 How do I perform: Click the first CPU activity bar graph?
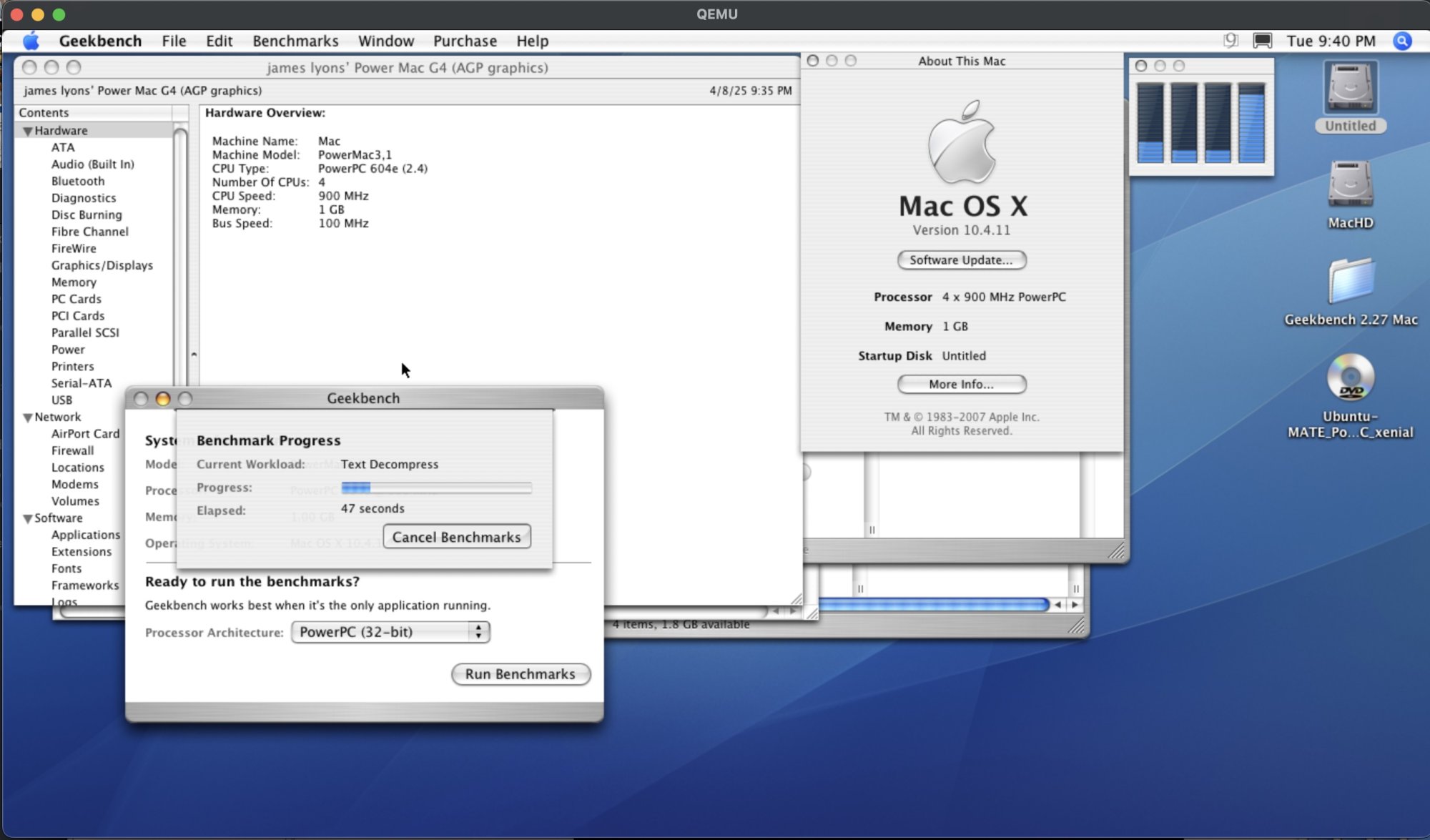pyautogui.click(x=1150, y=123)
